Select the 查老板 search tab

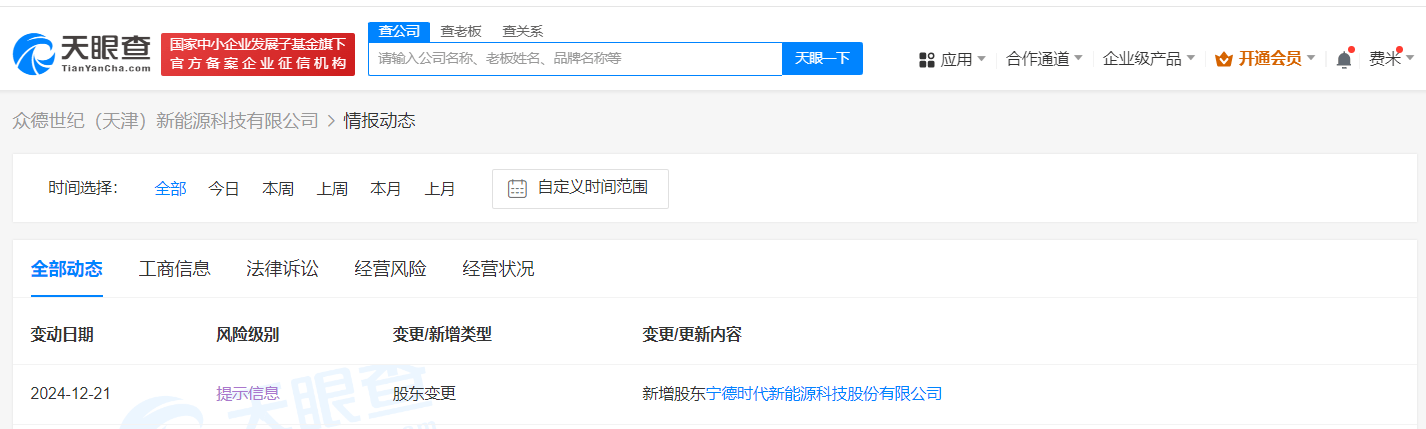pyautogui.click(x=461, y=31)
